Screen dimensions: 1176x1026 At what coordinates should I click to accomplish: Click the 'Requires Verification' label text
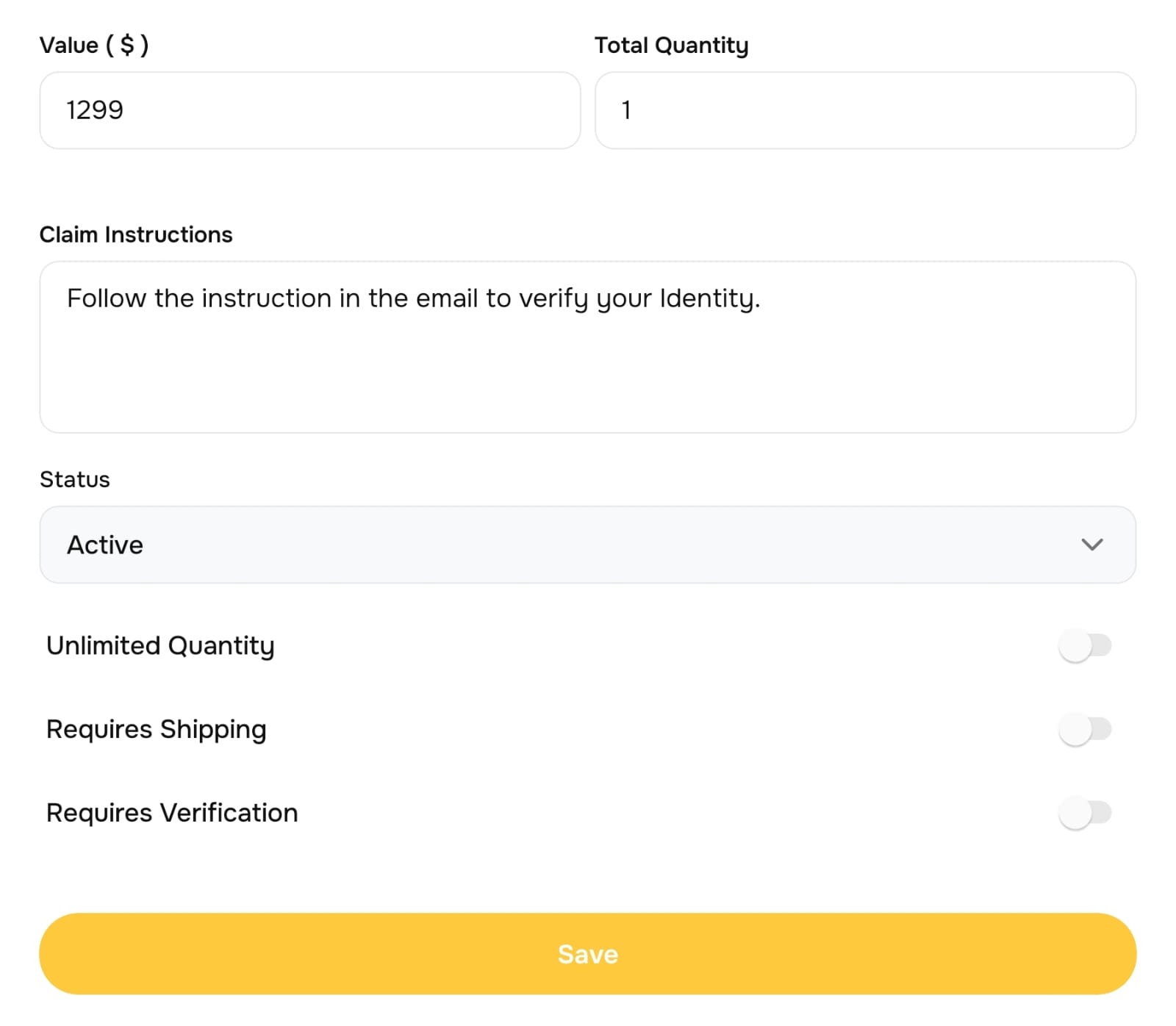pyautogui.click(x=172, y=813)
